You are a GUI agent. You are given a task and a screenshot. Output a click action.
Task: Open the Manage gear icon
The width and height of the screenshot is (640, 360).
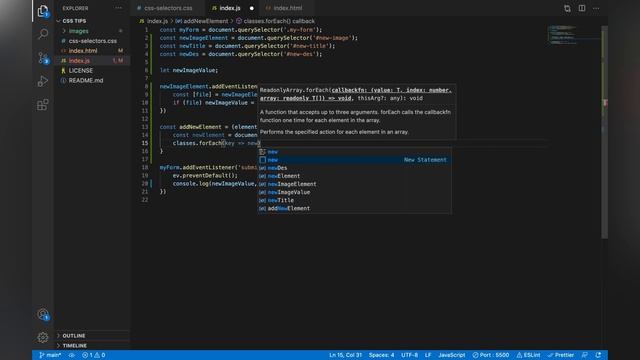tap(43, 337)
